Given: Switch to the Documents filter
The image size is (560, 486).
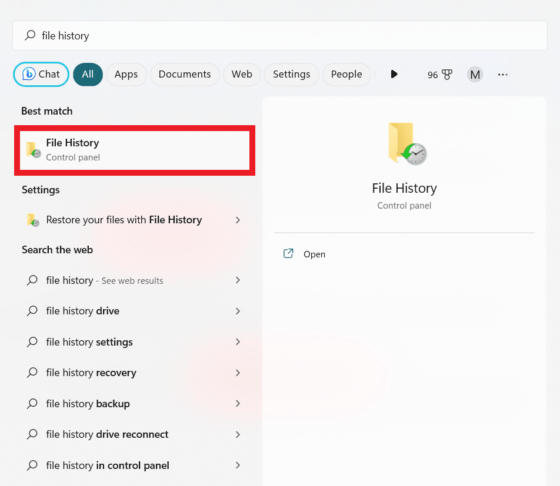Looking at the screenshot, I should 185,74.
